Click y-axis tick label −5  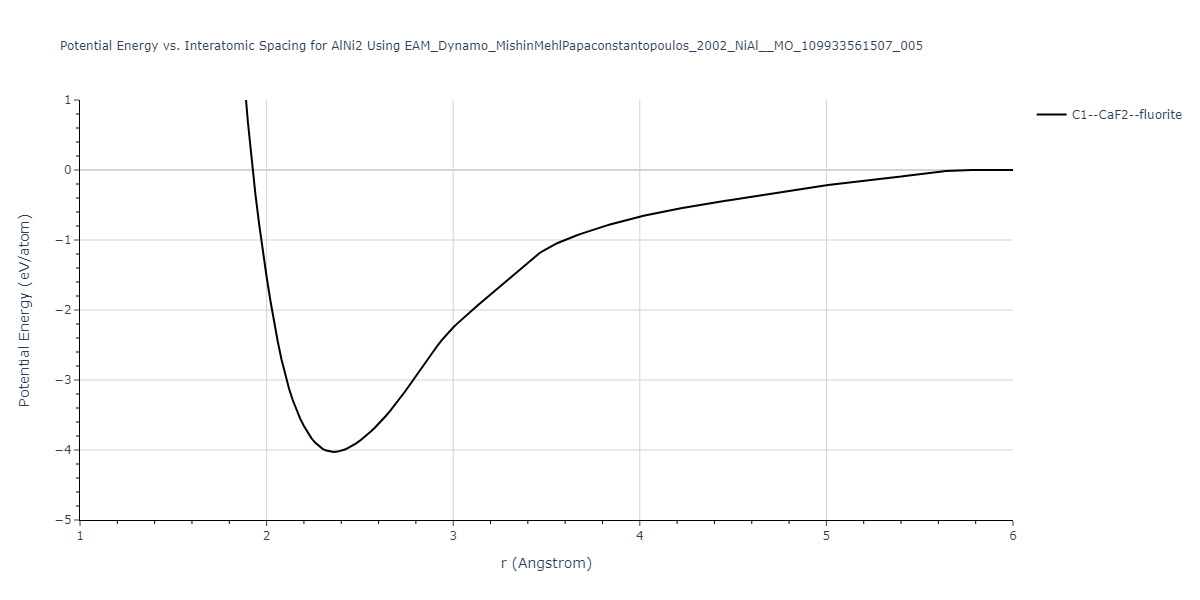[64, 520]
